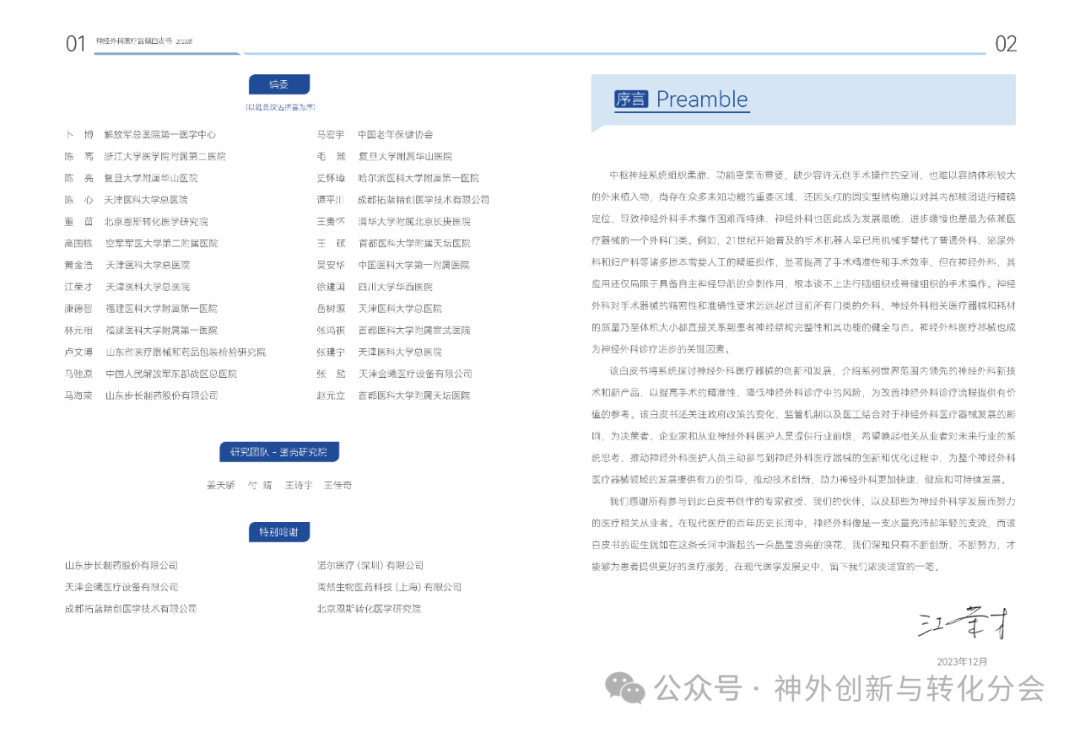Click the 研究团队 - 蛋壳研究院 badge
This screenshot has height=732, width=1080.
(280, 451)
